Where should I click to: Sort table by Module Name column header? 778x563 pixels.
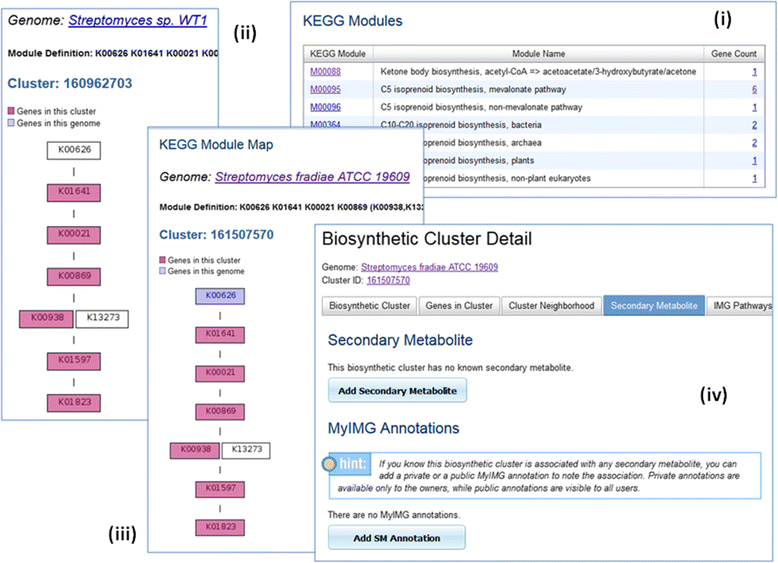(x=538, y=54)
